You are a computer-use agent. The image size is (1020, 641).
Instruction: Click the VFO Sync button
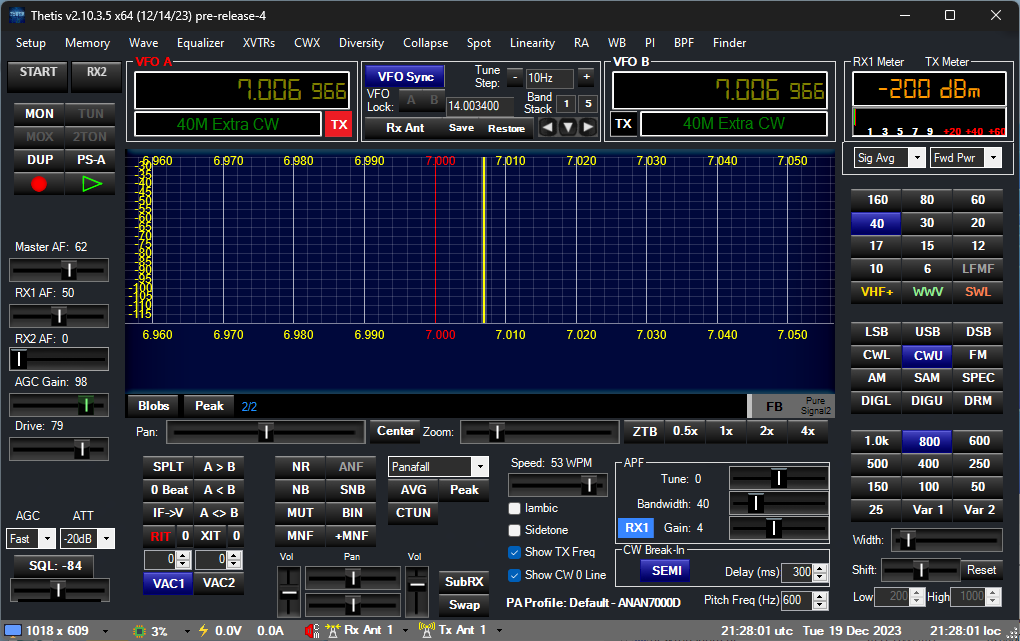[406, 77]
